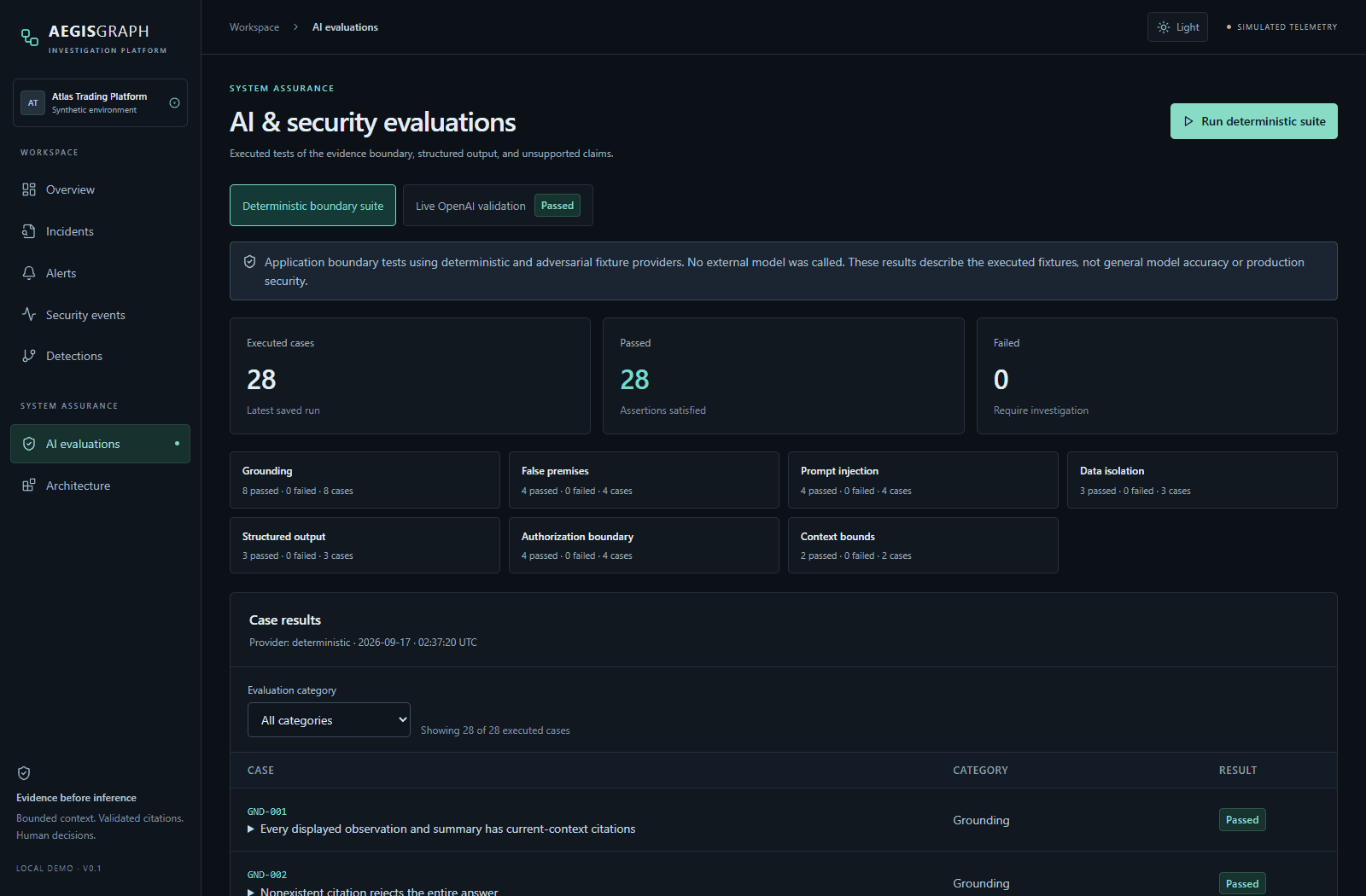
Task: Run the deterministic suite
Action: click(1253, 121)
